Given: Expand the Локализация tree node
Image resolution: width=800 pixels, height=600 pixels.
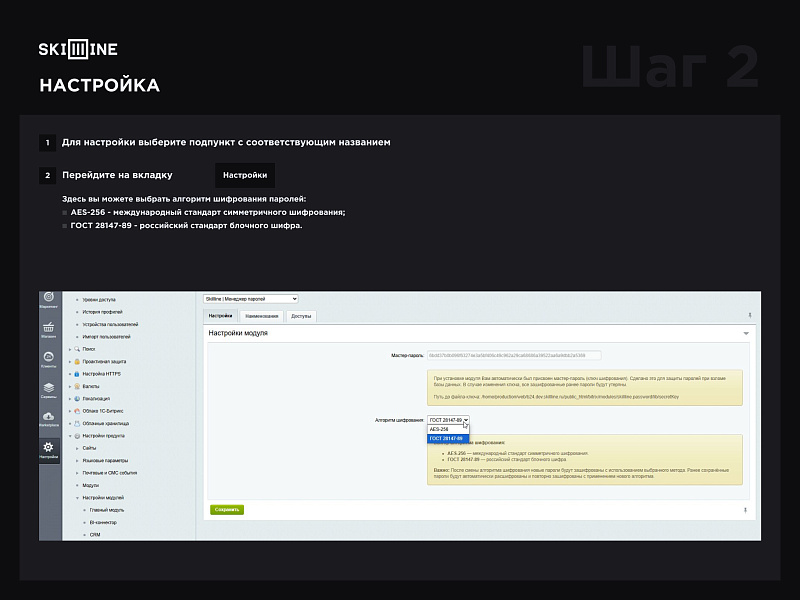Looking at the screenshot, I should point(70,398).
